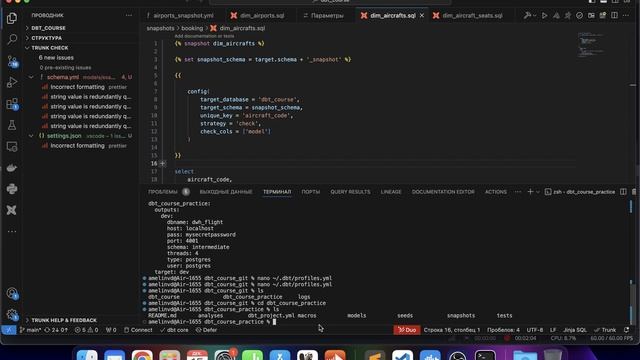
Task: Expand the DBT_COURSE explorer section
Action: point(48,28)
